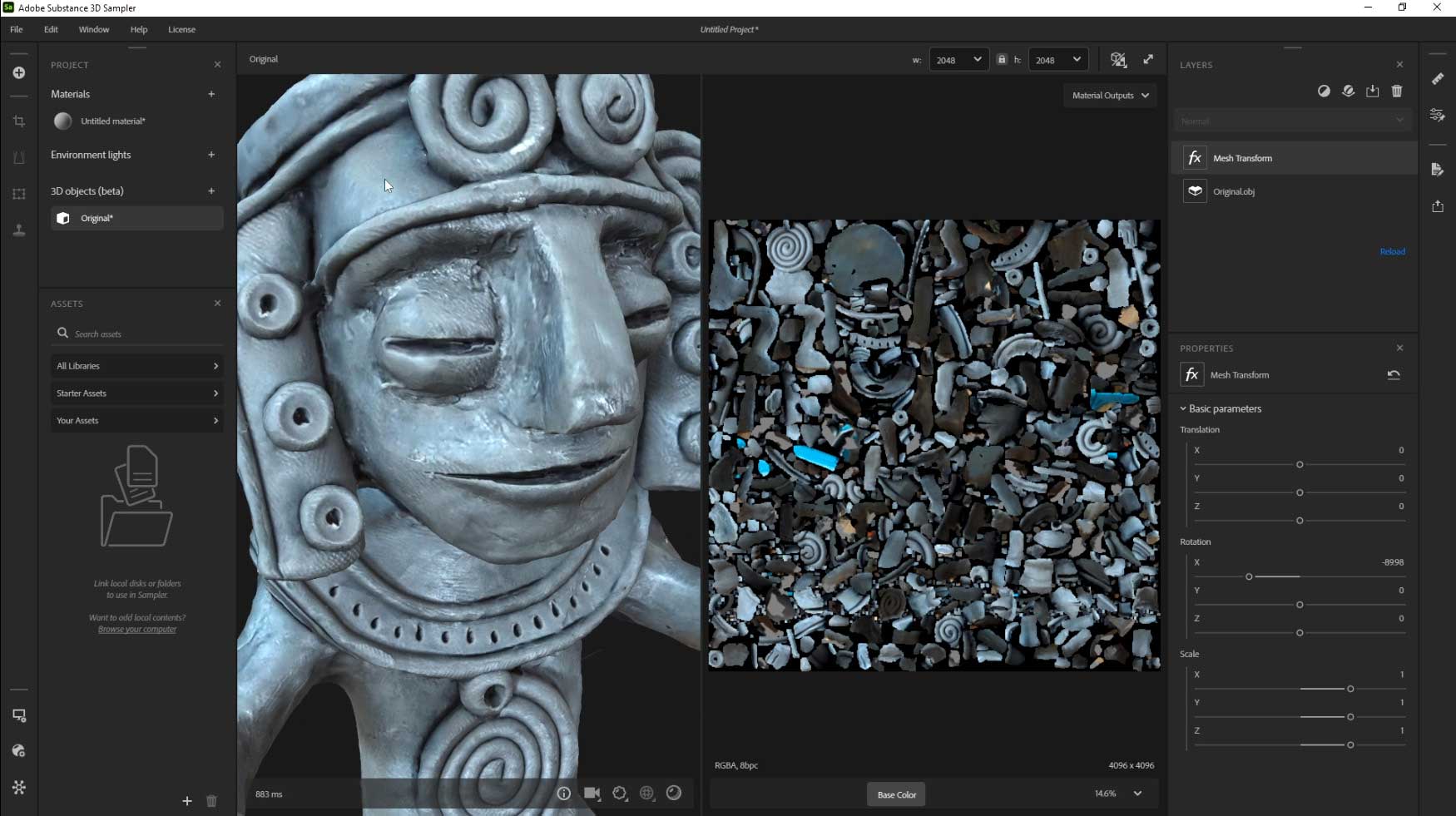This screenshot has height=816, width=1456.
Task: Open the camera settings icon in viewport
Action: pos(592,794)
